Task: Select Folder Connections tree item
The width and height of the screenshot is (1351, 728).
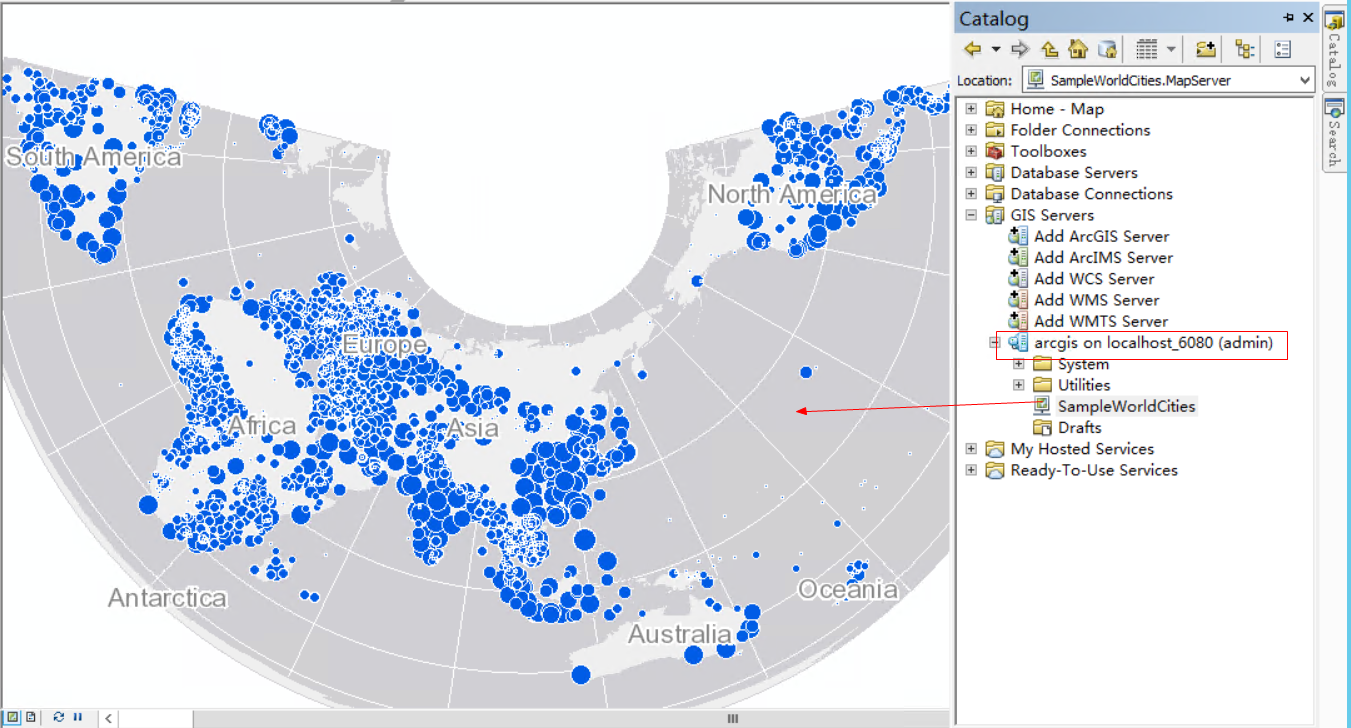Action: point(1080,130)
